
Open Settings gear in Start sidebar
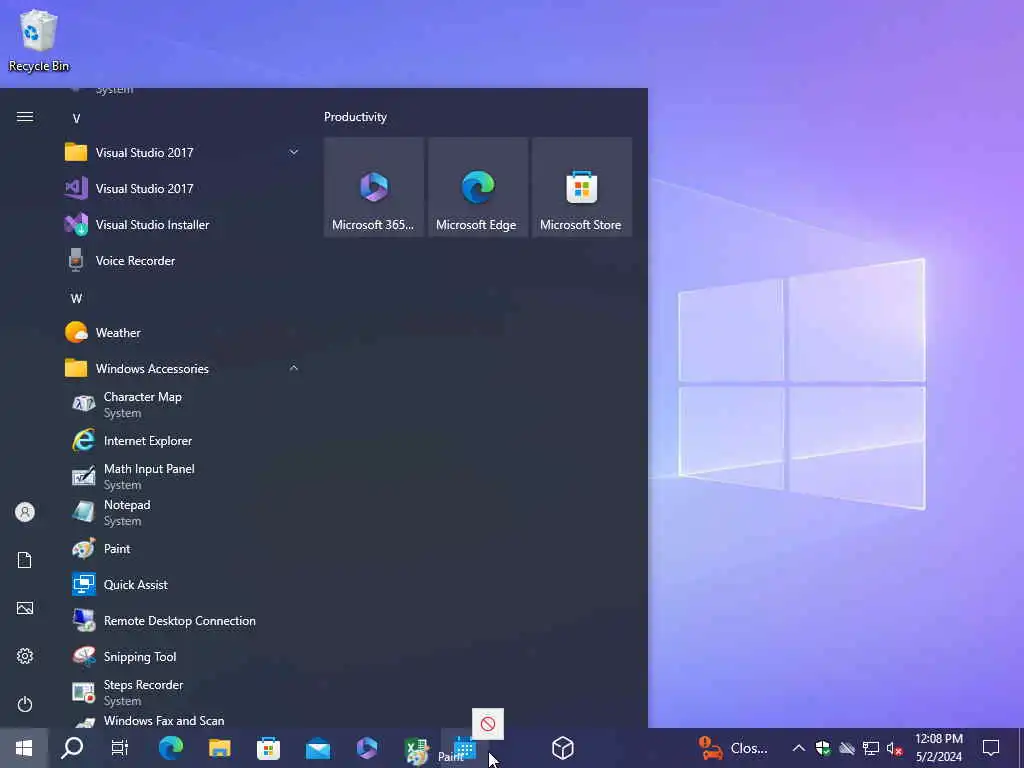click(x=25, y=656)
